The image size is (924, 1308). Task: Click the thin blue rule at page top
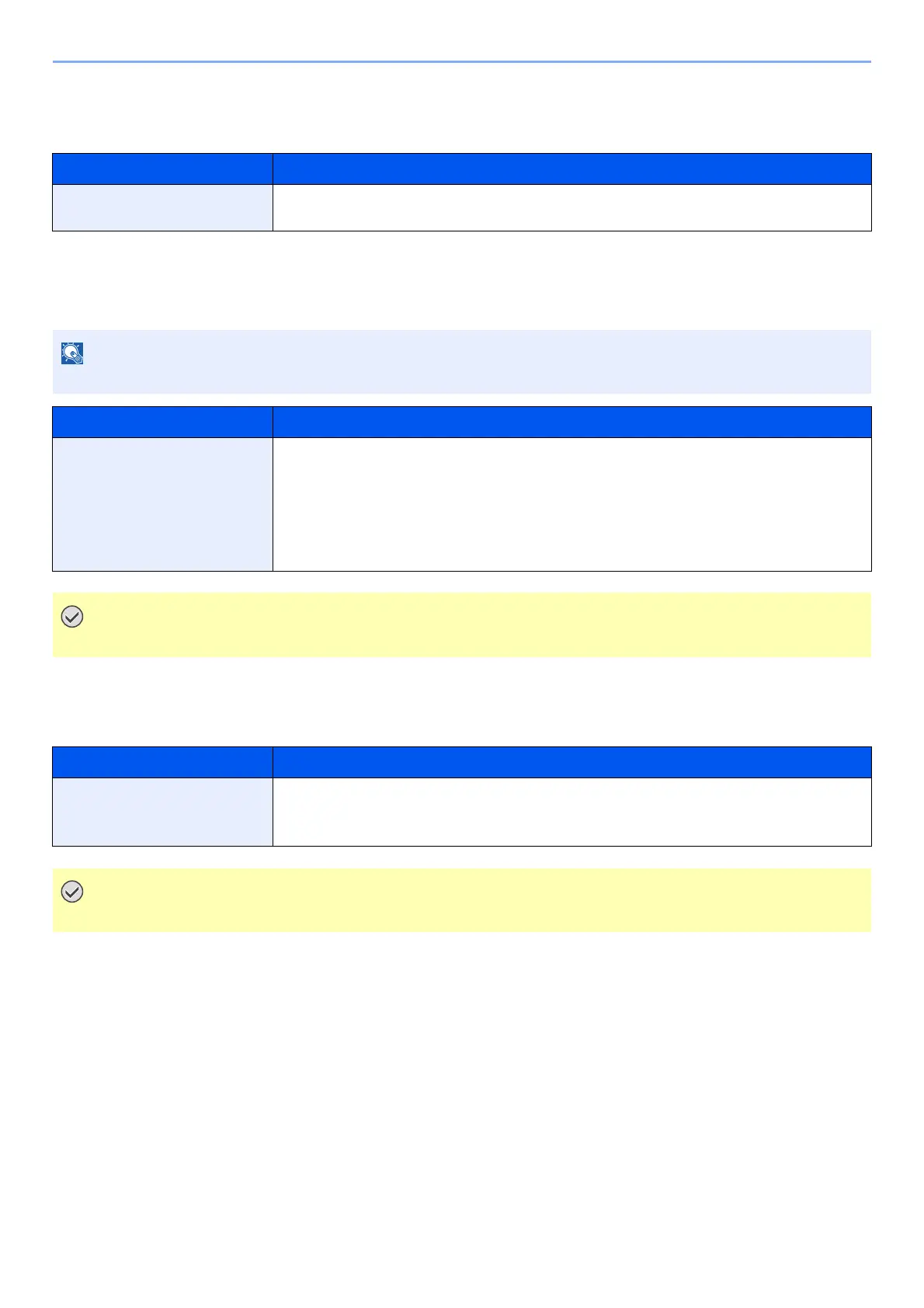[461, 61]
